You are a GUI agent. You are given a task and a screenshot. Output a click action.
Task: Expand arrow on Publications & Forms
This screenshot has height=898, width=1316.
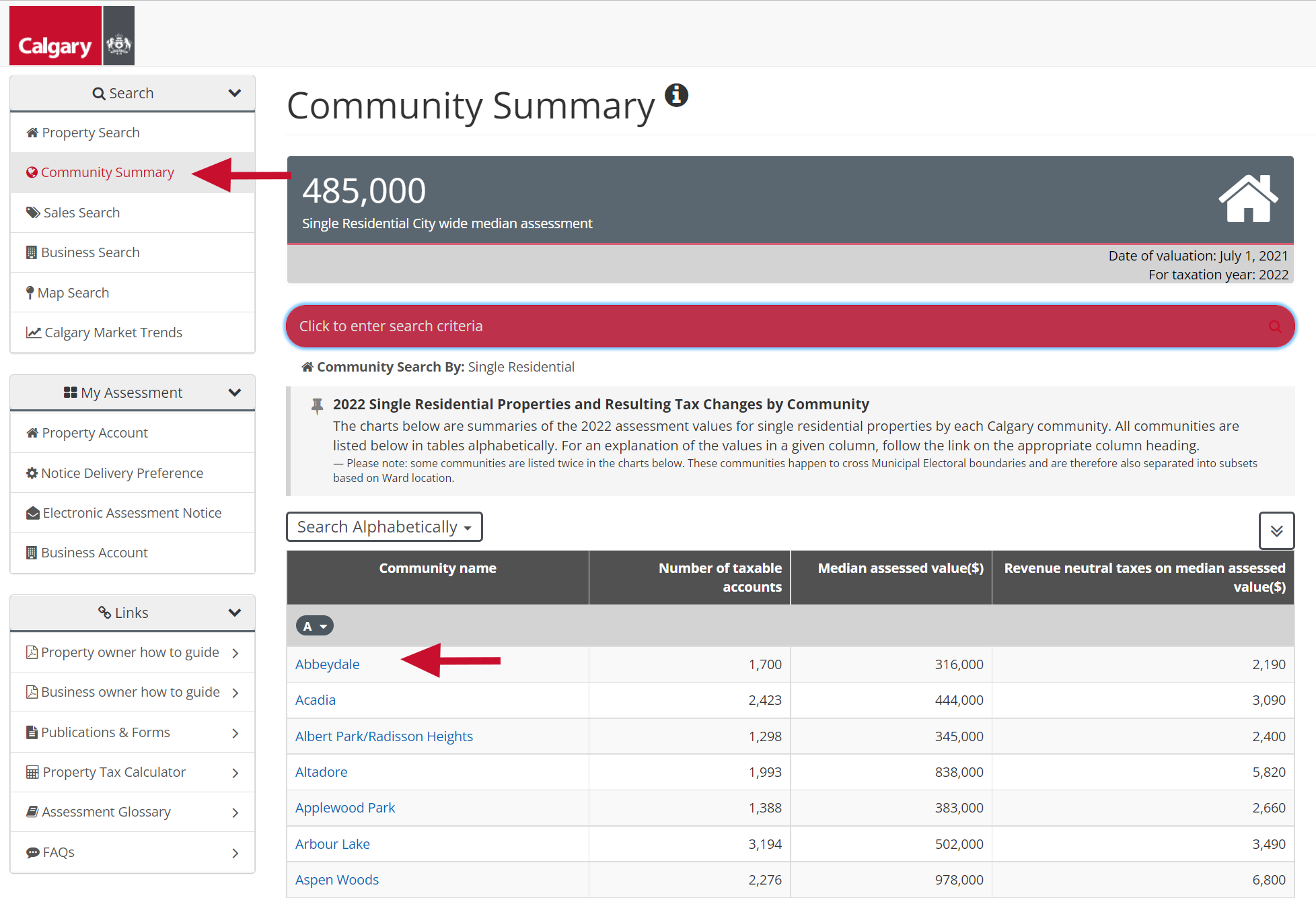235,733
